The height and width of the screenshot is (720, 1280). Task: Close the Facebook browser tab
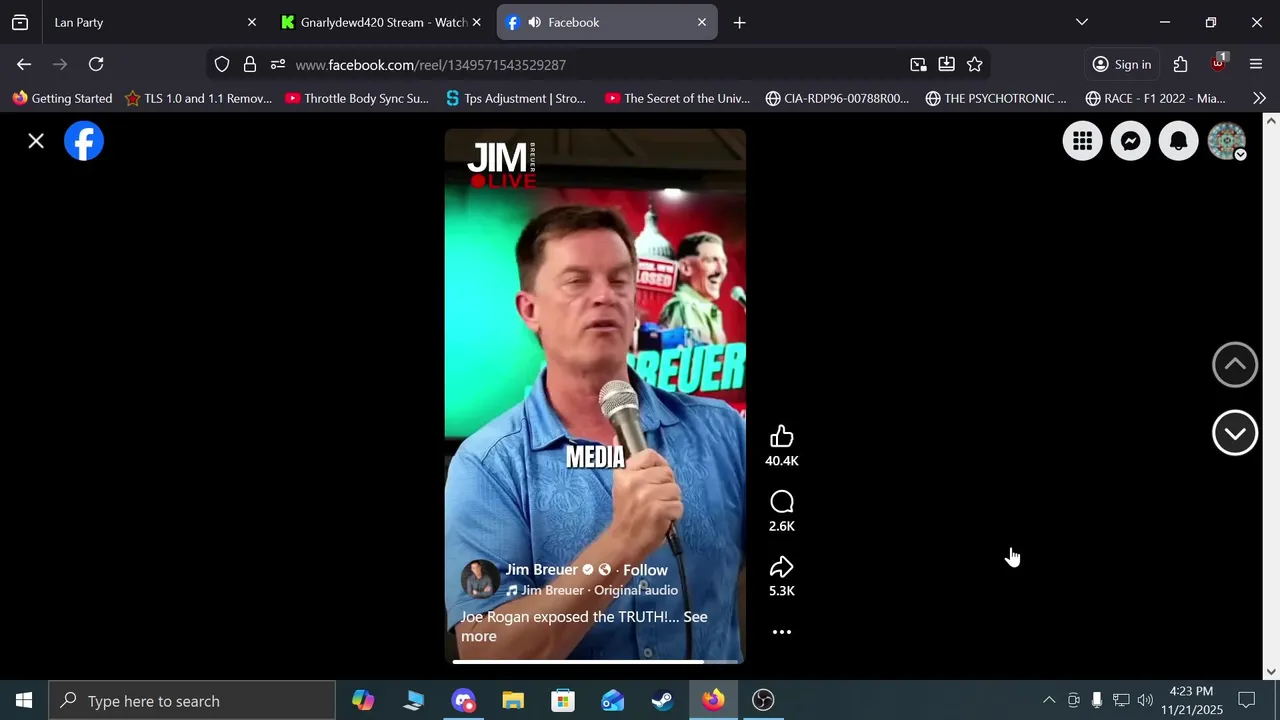click(x=702, y=22)
